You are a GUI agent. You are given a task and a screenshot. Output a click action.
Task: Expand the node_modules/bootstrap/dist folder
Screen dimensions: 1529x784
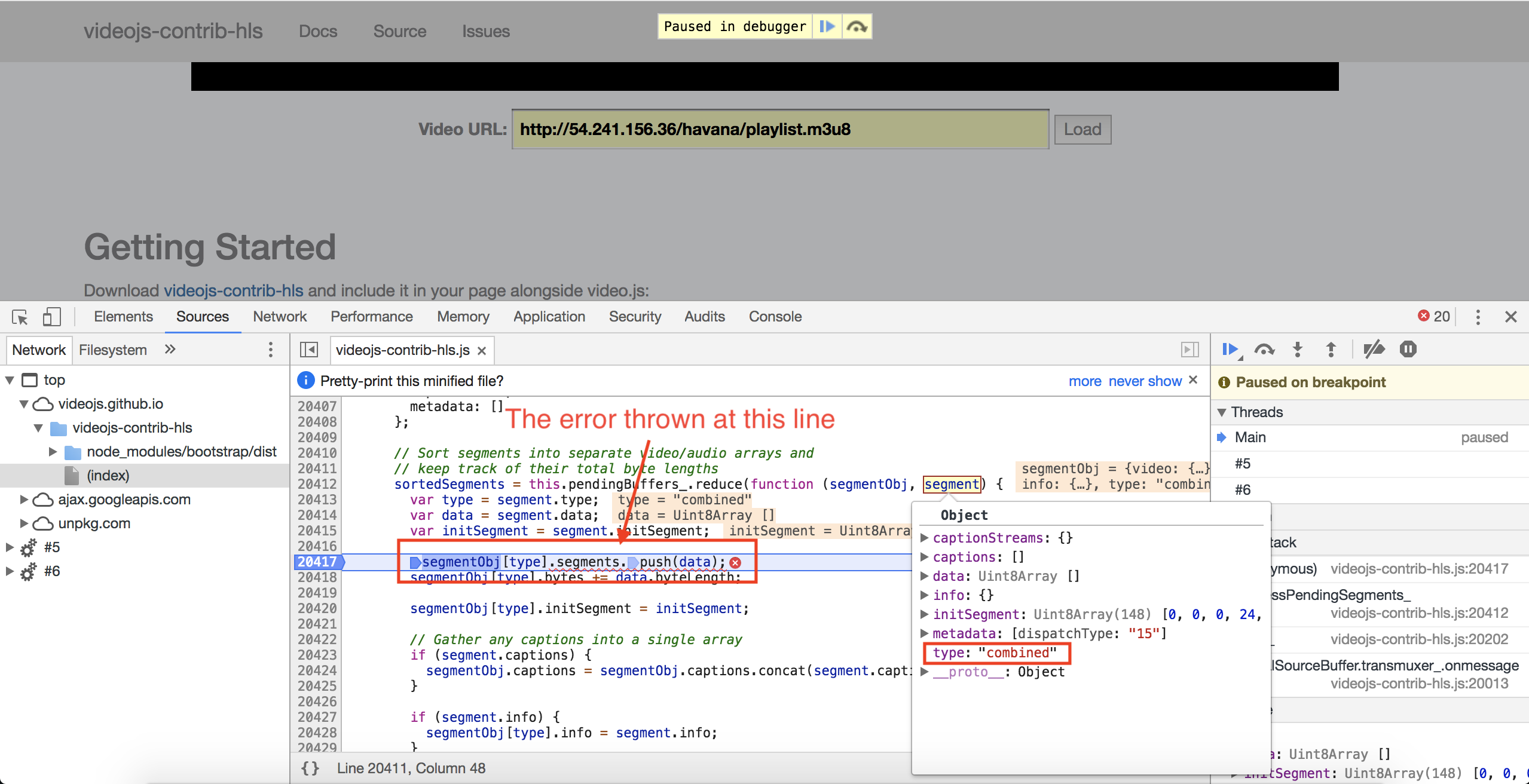tap(53, 452)
